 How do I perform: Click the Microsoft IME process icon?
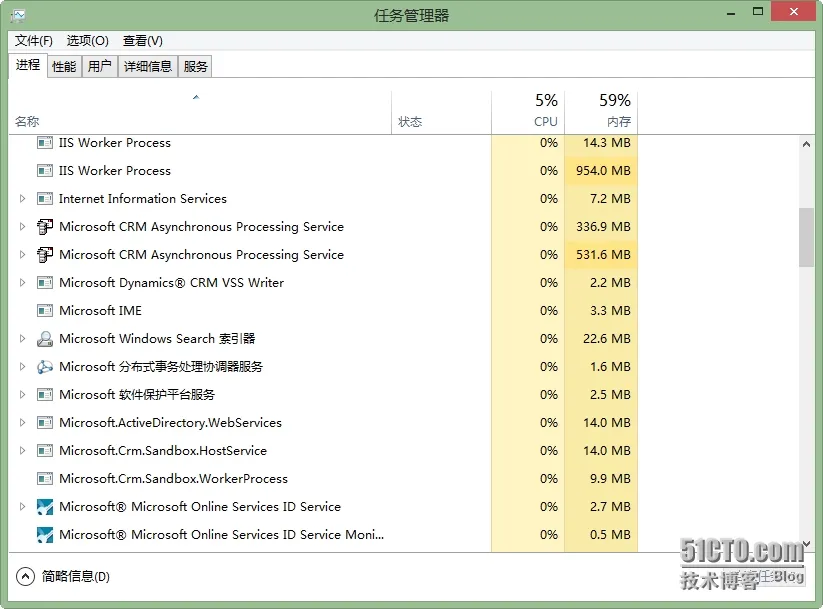(x=45, y=310)
